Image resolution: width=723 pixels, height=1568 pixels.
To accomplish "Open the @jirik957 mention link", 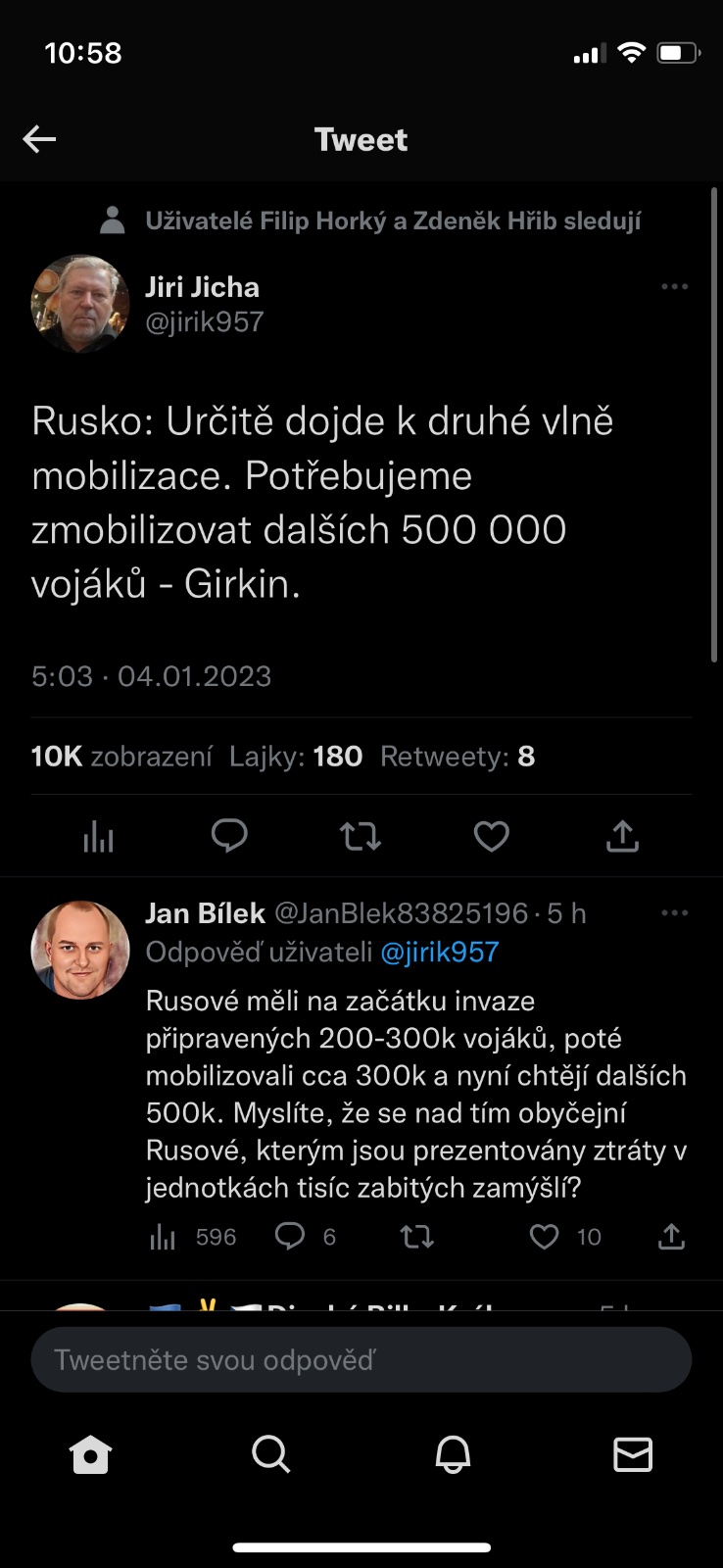I will (439, 952).
